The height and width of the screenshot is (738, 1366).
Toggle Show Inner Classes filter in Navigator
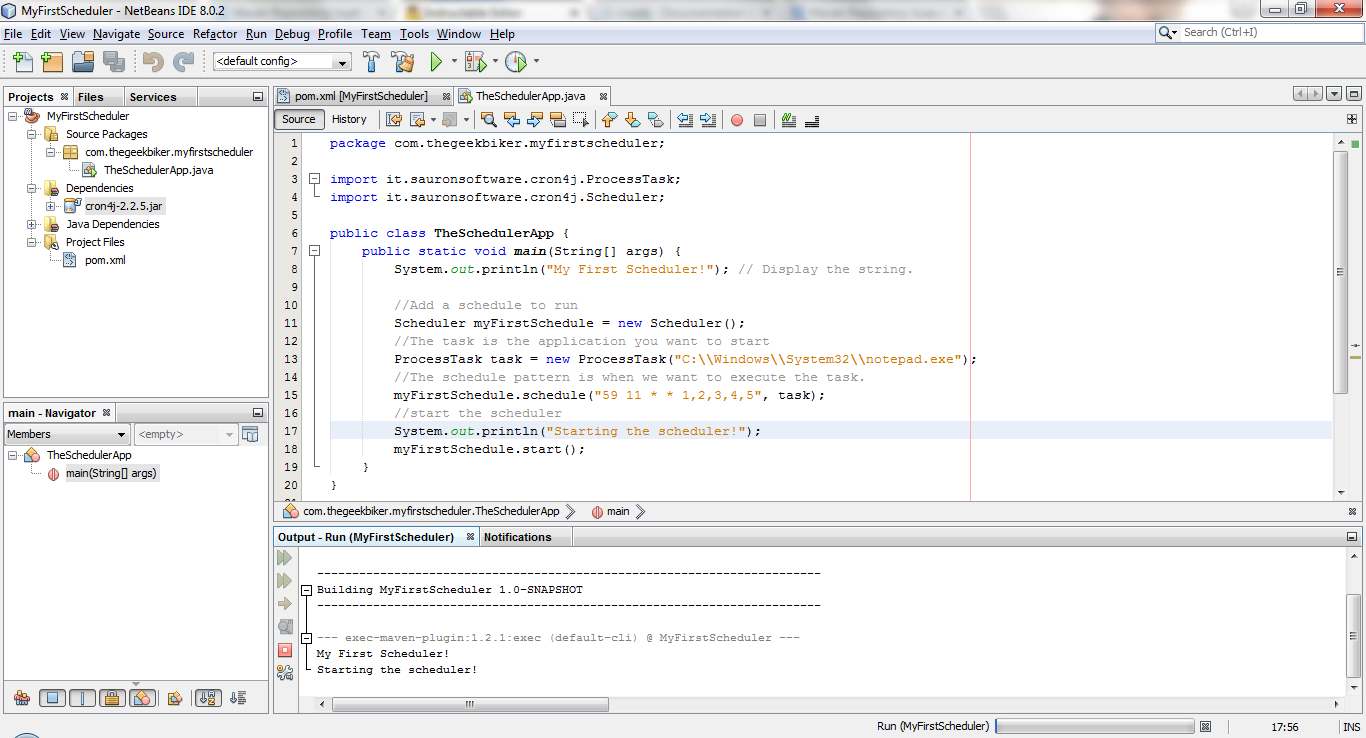[142, 698]
